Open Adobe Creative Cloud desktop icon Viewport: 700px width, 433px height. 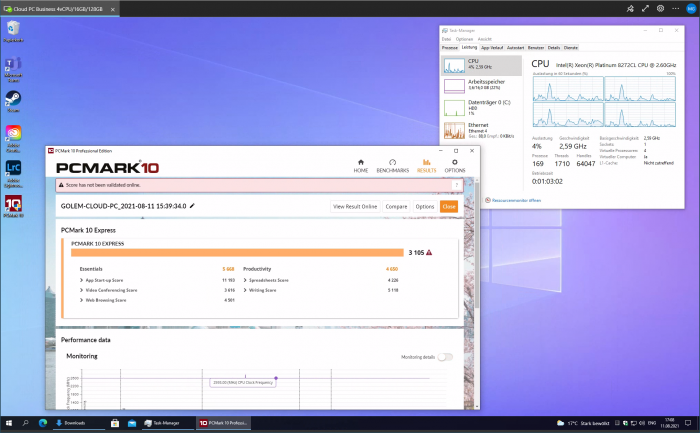click(x=13, y=139)
